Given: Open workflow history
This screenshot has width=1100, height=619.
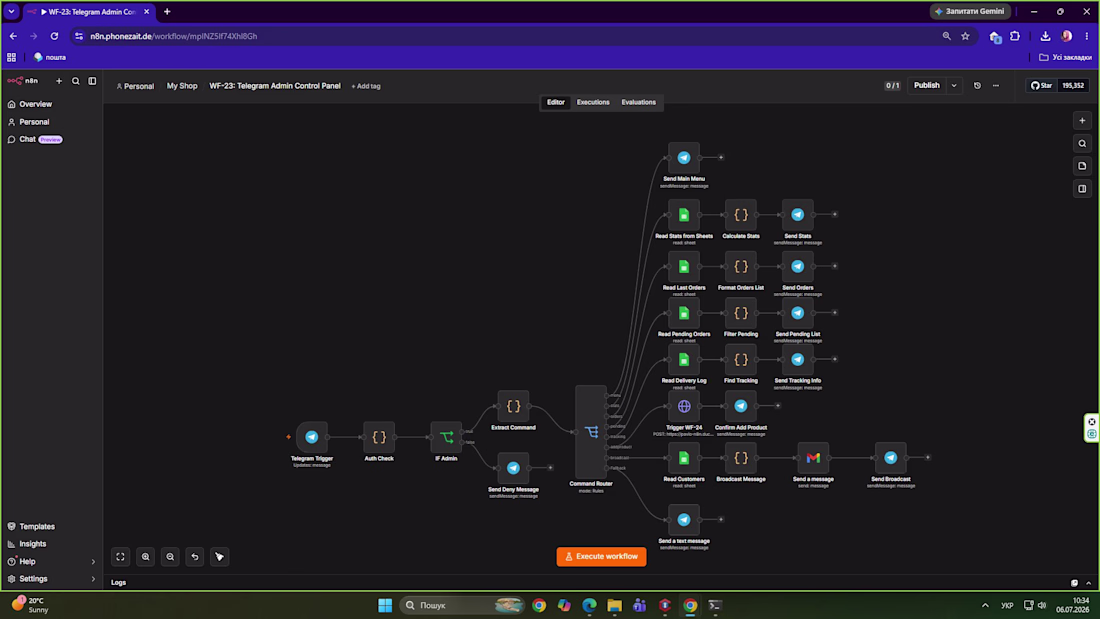Looking at the screenshot, I should coord(977,86).
